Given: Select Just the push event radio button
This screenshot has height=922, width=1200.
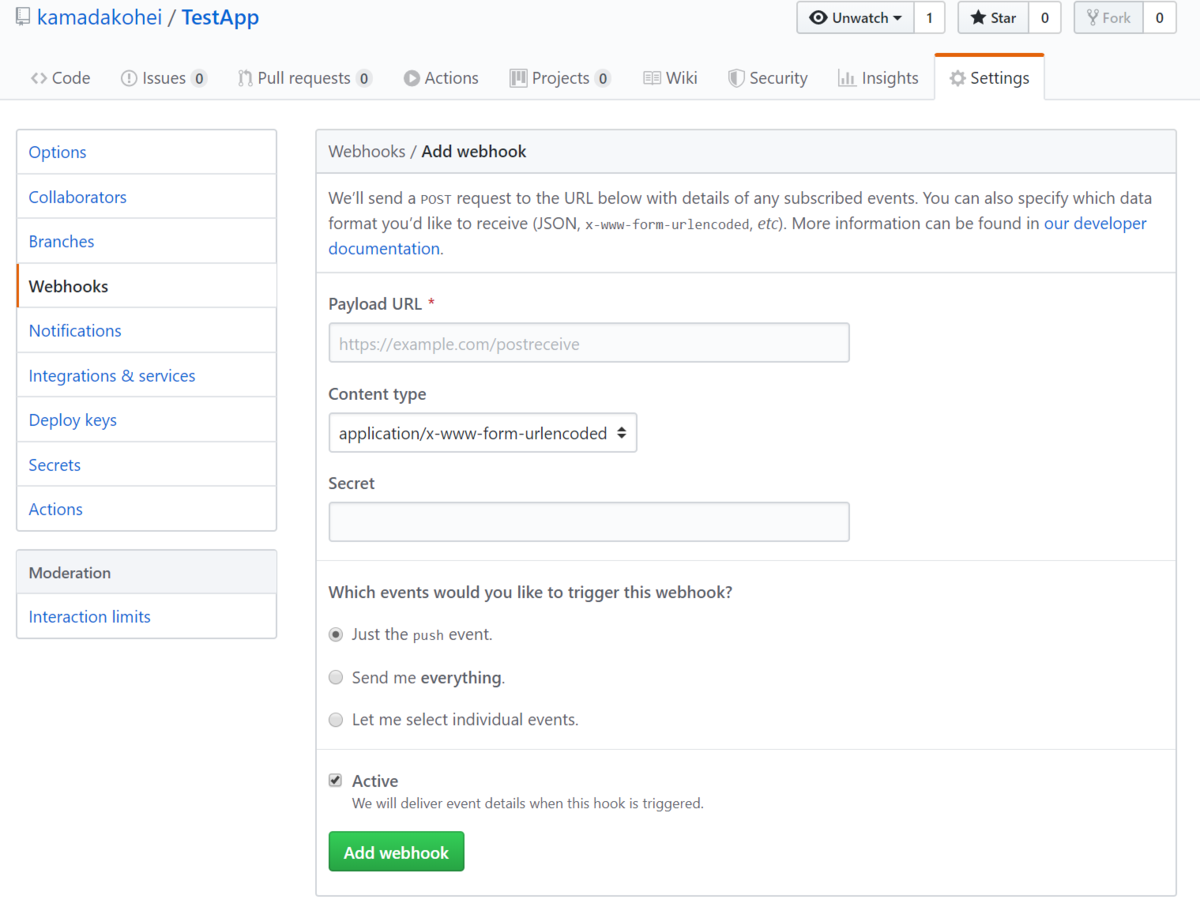Looking at the screenshot, I should point(336,634).
